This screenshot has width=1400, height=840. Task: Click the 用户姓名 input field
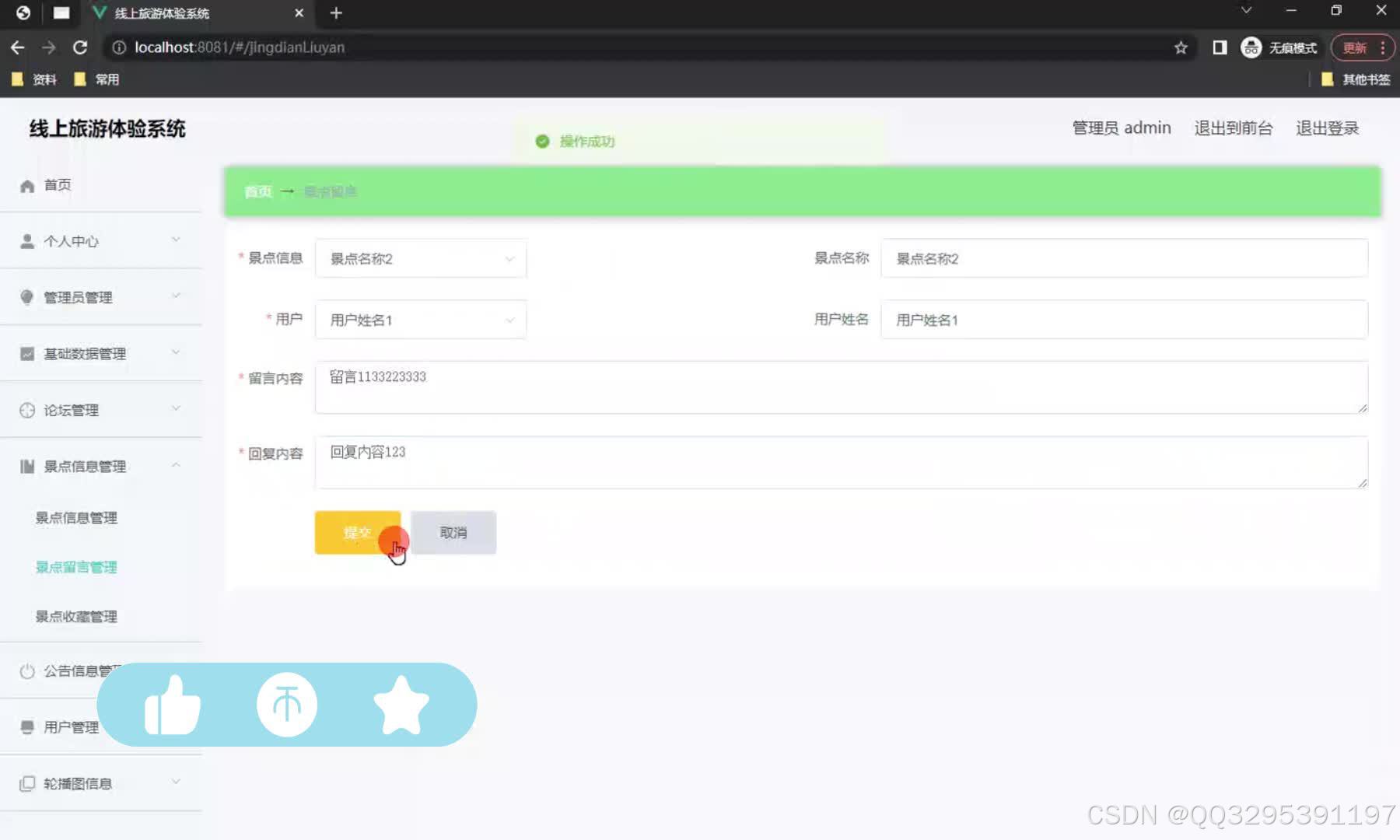(x=1124, y=320)
